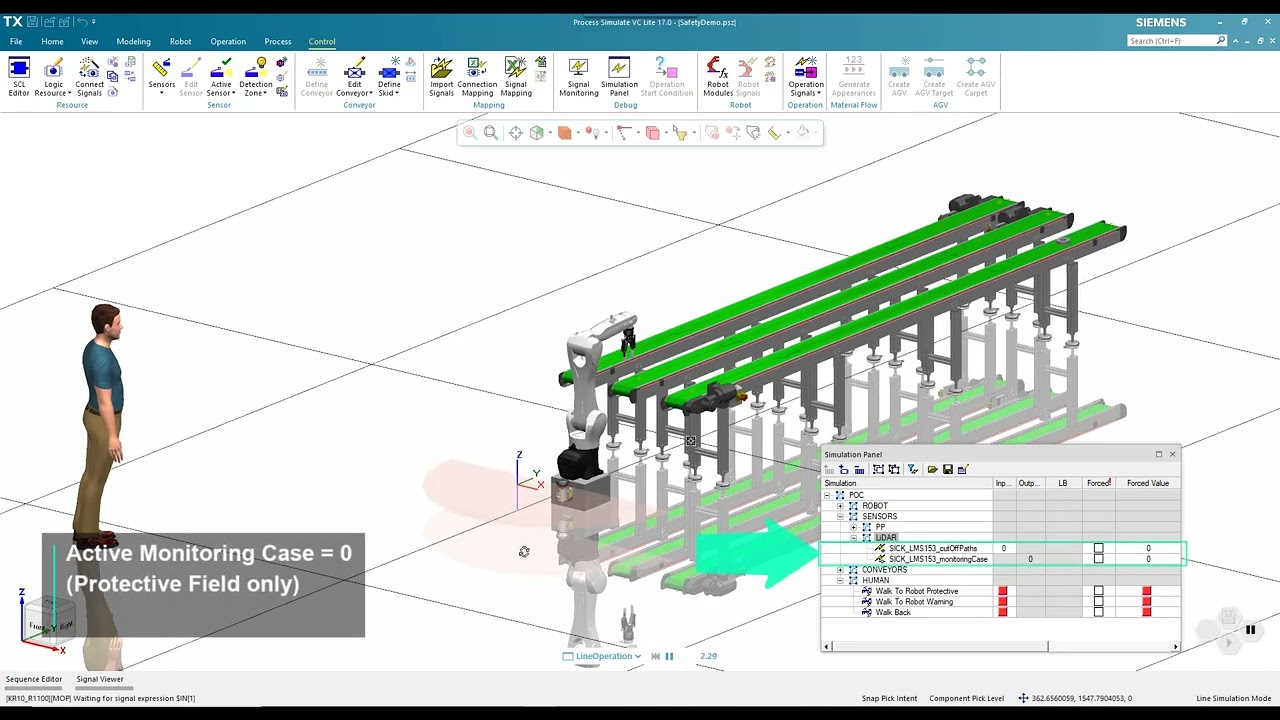Open the Logic Resource dropdown
Image resolution: width=1280 pixels, height=720 pixels.
point(54,77)
